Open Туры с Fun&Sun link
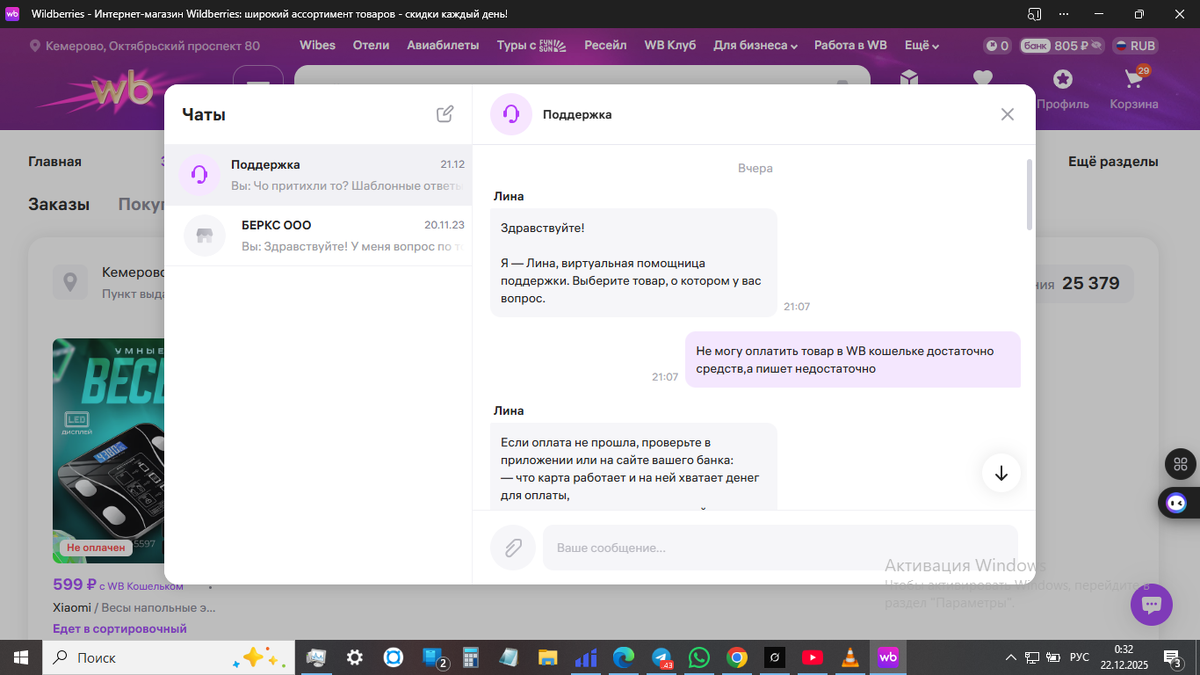Viewport: 1200px width, 675px height. pos(531,46)
